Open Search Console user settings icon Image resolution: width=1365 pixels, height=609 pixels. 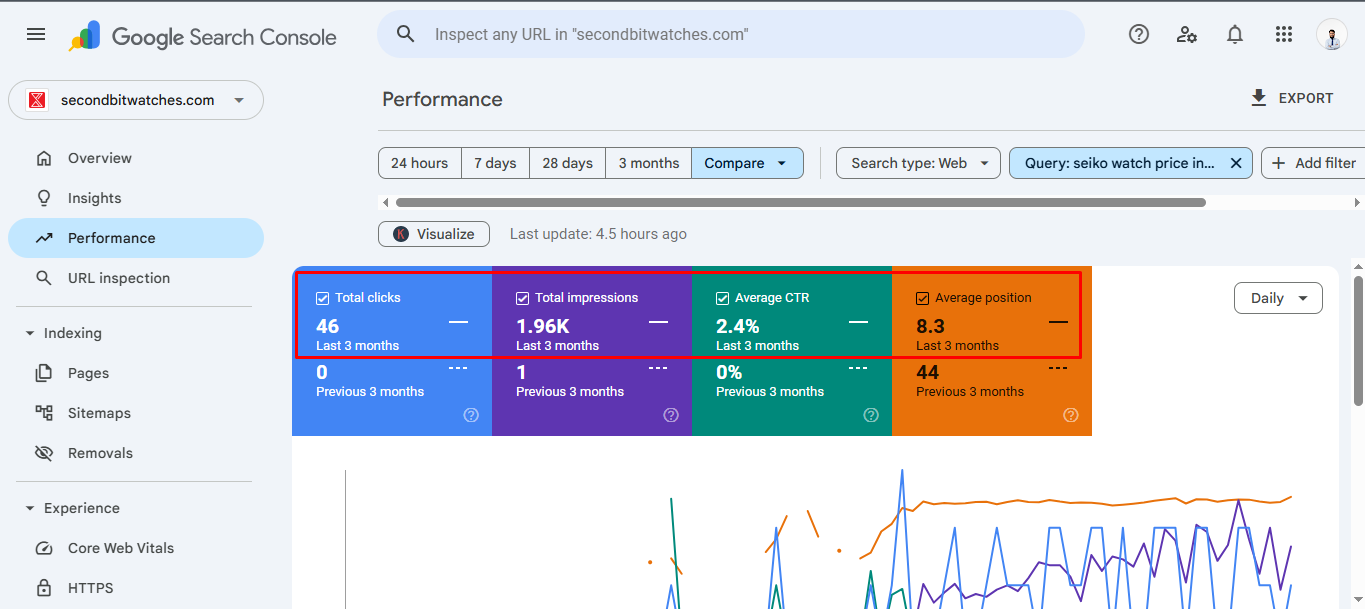[1187, 34]
